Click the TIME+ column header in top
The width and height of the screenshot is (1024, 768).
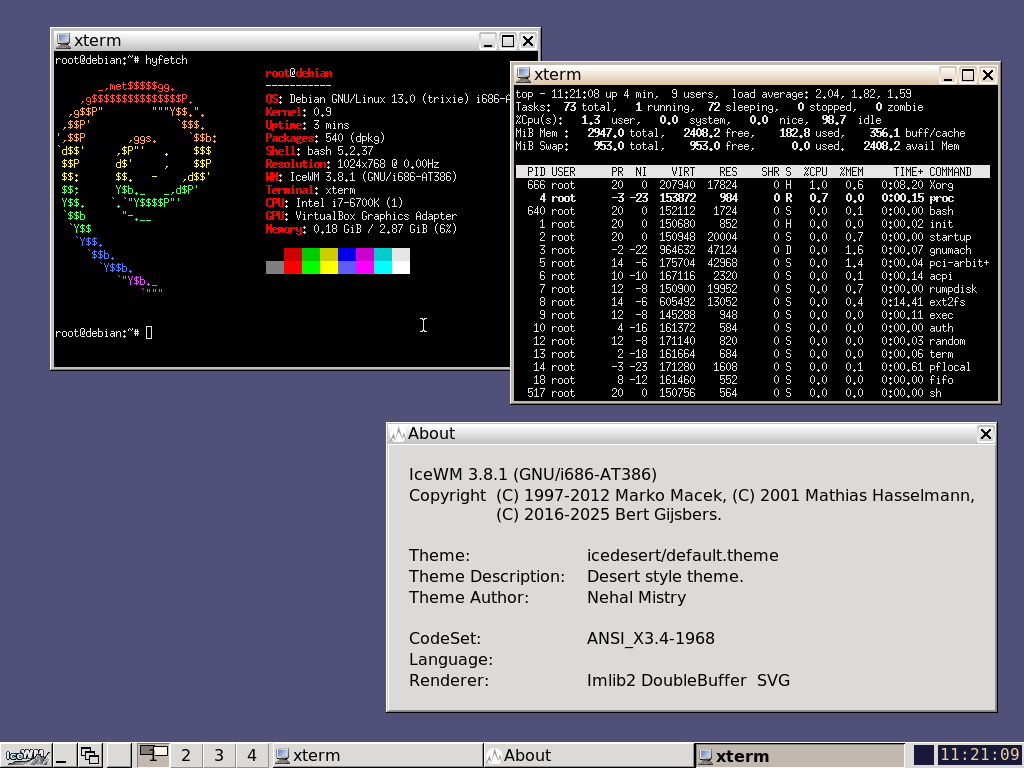coord(908,172)
